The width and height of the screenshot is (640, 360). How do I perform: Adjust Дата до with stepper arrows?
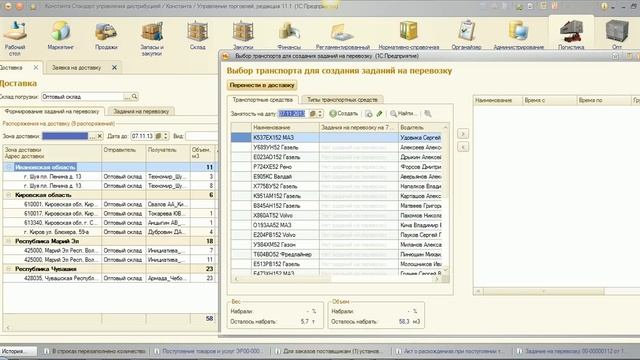166,136
